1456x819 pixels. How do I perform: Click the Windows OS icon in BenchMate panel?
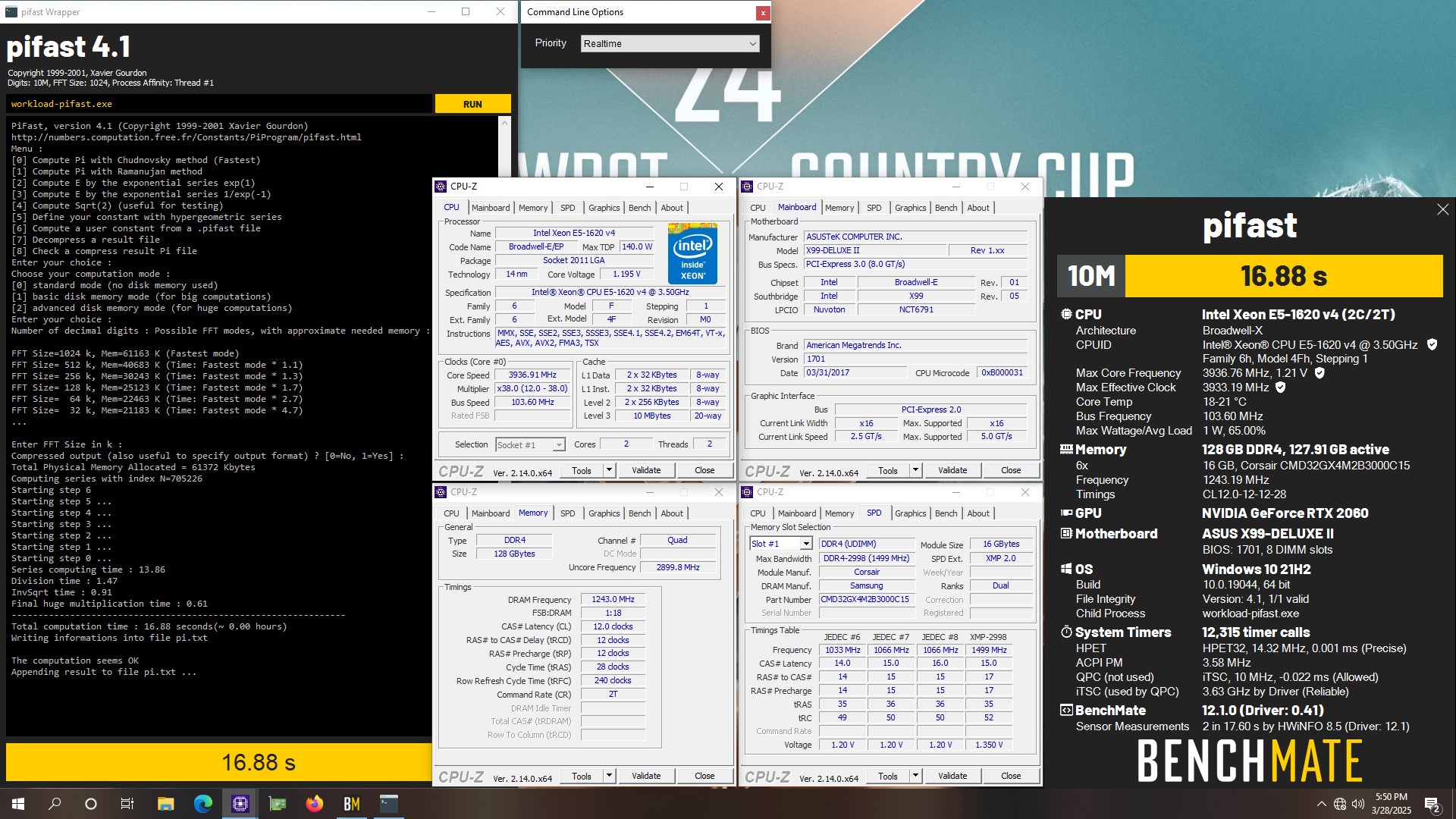pyautogui.click(x=1066, y=570)
